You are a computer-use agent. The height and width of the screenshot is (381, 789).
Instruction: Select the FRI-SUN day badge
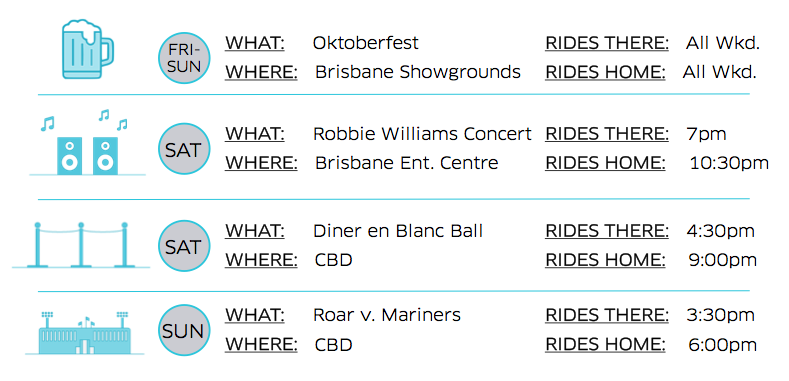coord(184,57)
